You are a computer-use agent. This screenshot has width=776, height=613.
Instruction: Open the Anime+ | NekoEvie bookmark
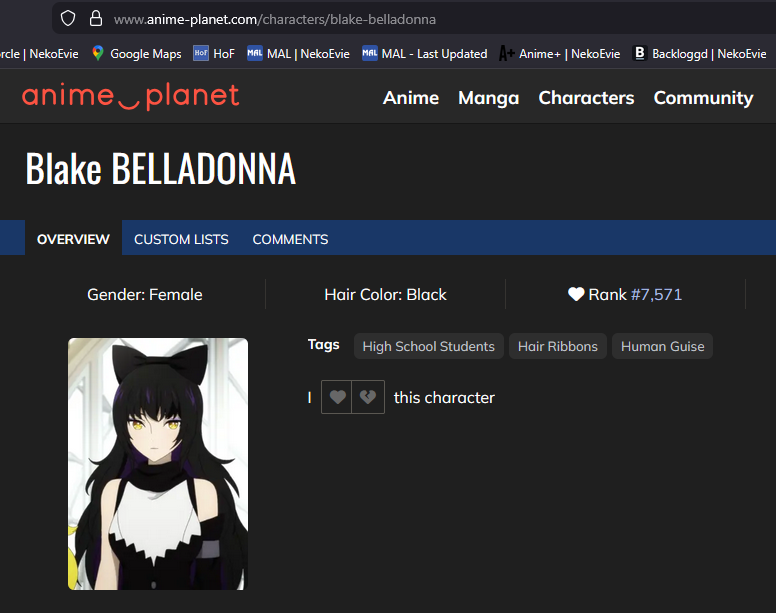[560, 53]
